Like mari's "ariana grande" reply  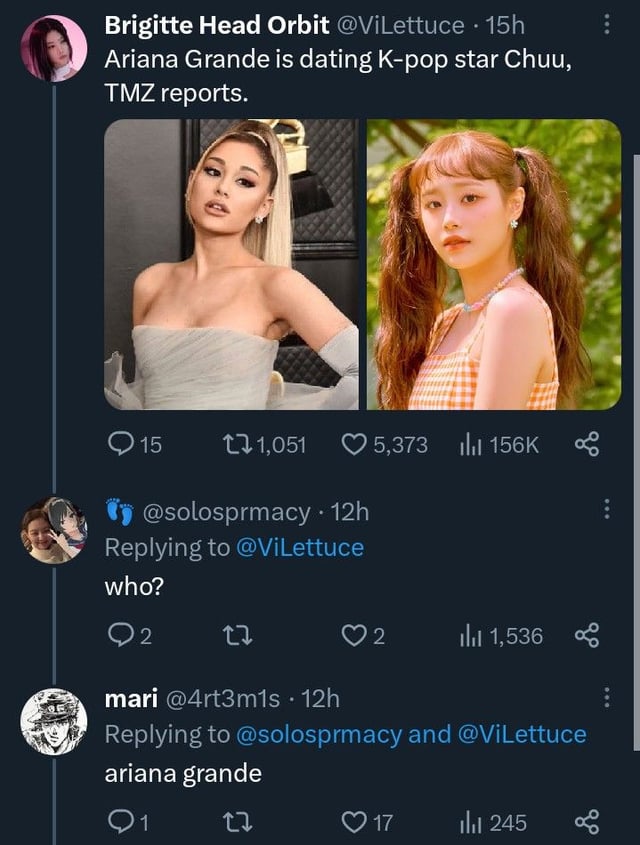354,822
